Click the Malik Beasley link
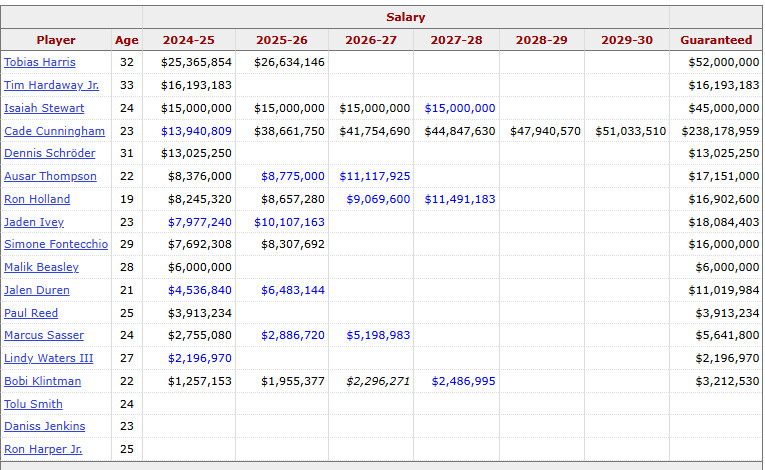765x470 pixels. [x=41, y=267]
